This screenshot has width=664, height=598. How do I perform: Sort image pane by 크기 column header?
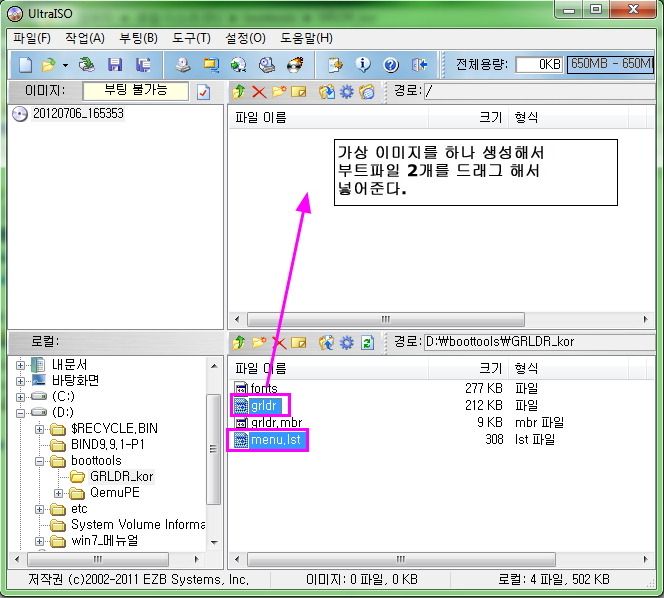click(468, 117)
